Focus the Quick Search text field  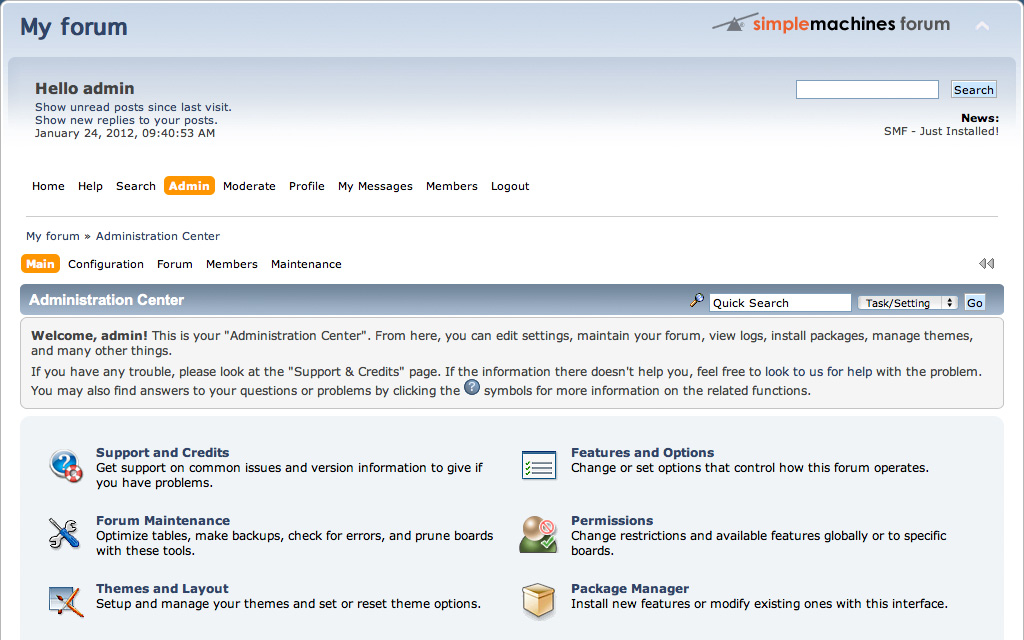(x=780, y=303)
